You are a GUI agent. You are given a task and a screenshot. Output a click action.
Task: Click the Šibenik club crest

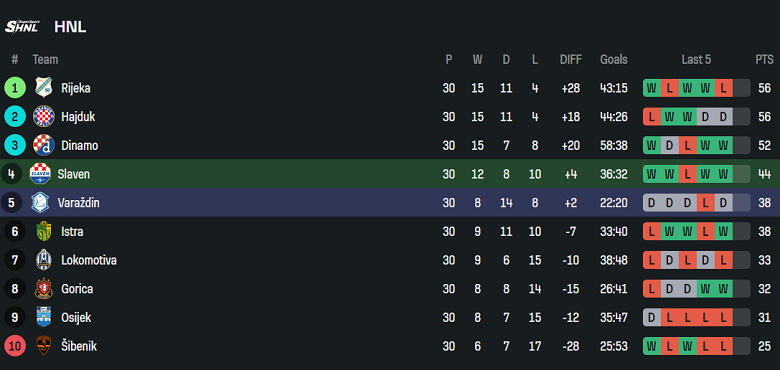click(x=44, y=346)
